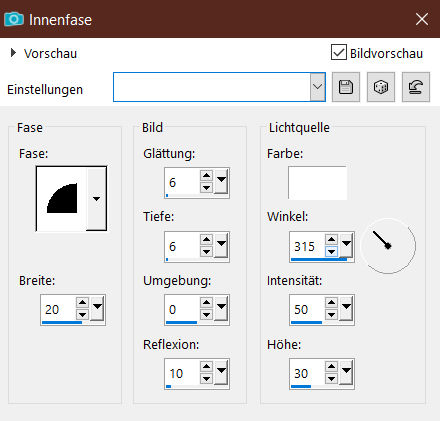Click the save preset floppy disk icon
The image size is (440, 421).
[346, 87]
